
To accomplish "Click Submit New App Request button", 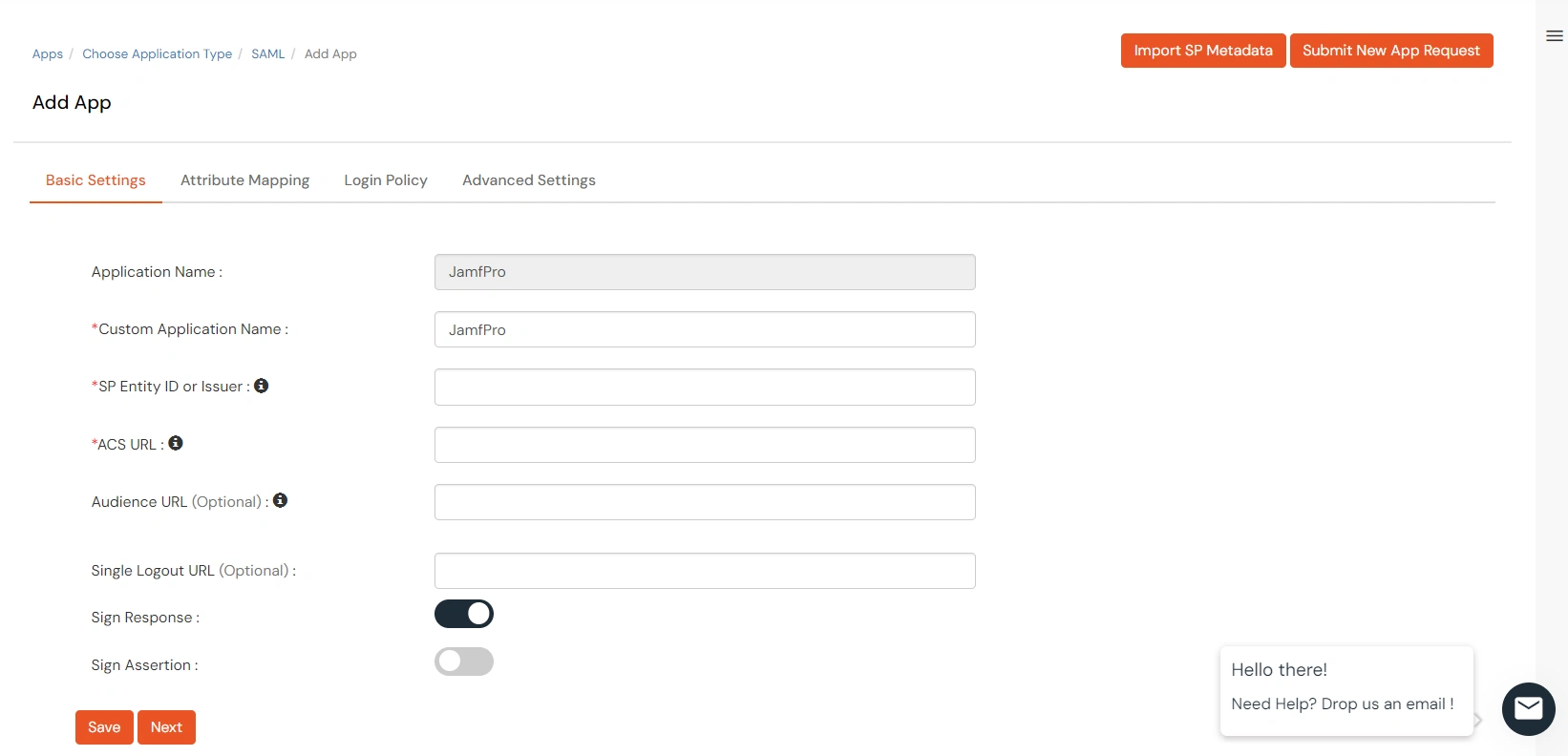I will [1391, 51].
